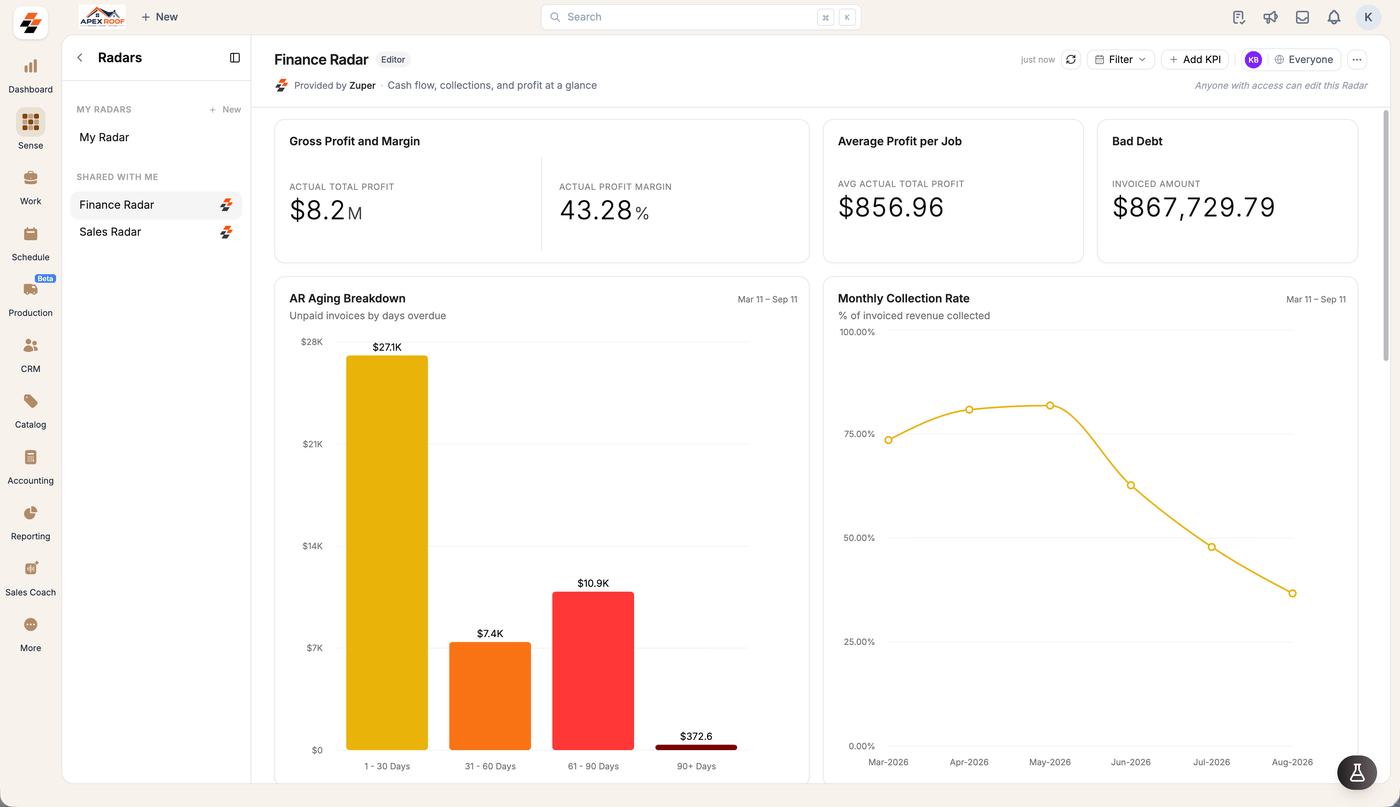Click the red 61 - 90 Days bar
1400x807 pixels.
pos(593,671)
